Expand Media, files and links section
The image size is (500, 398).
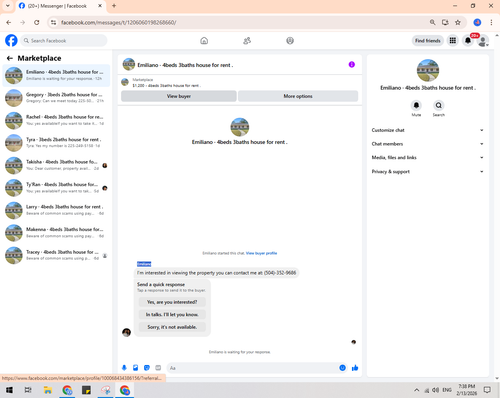click(x=428, y=157)
